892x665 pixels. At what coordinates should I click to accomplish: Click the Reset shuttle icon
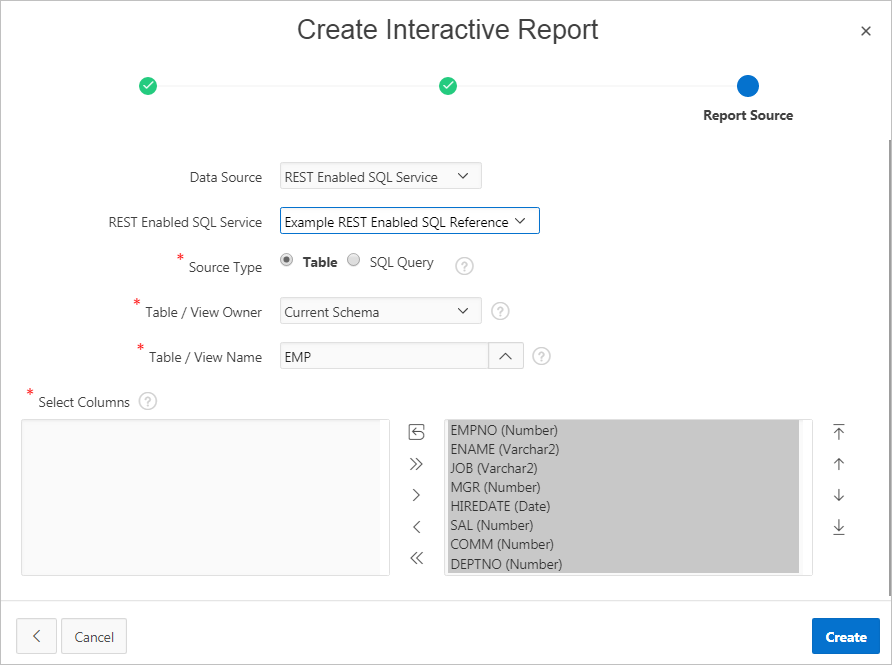pyautogui.click(x=417, y=432)
